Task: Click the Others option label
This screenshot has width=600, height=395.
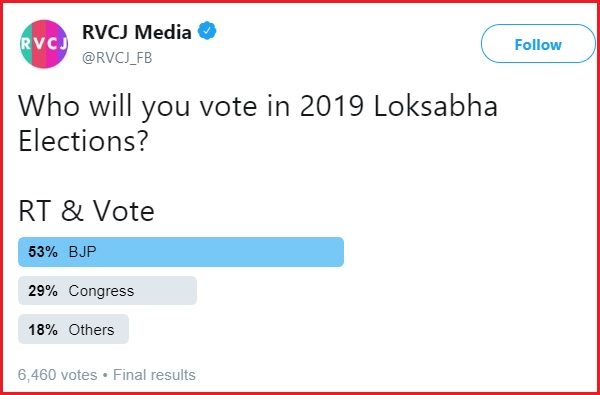Action: coord(91,330)
